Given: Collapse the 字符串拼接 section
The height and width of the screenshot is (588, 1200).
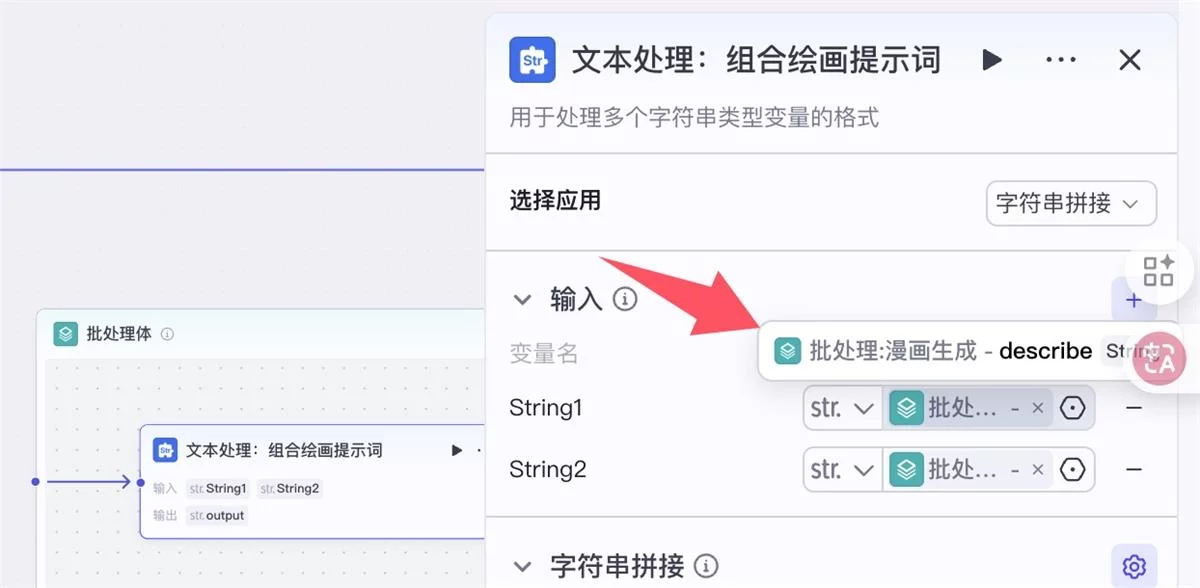Looking at the screenshot, I should (522, 567).
